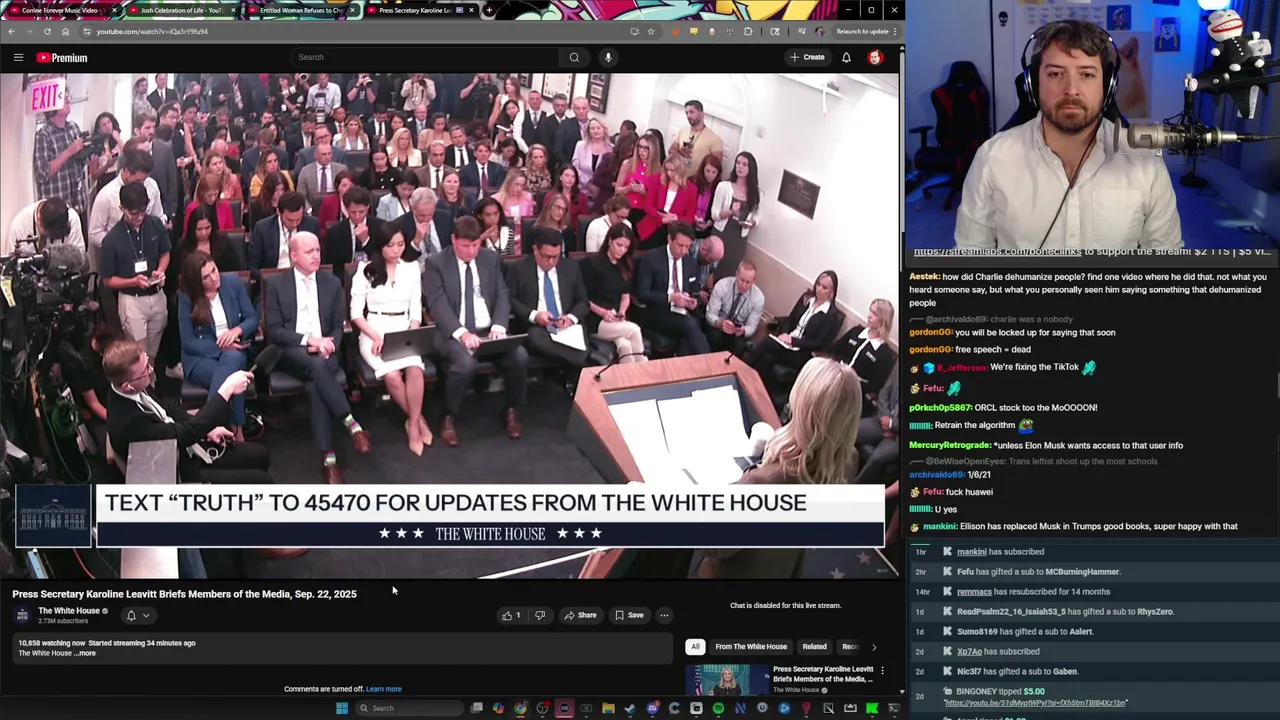This screenshot has width=1280, height=720.
Task: Bookmark this page with the star
Action: coord(651,31)
